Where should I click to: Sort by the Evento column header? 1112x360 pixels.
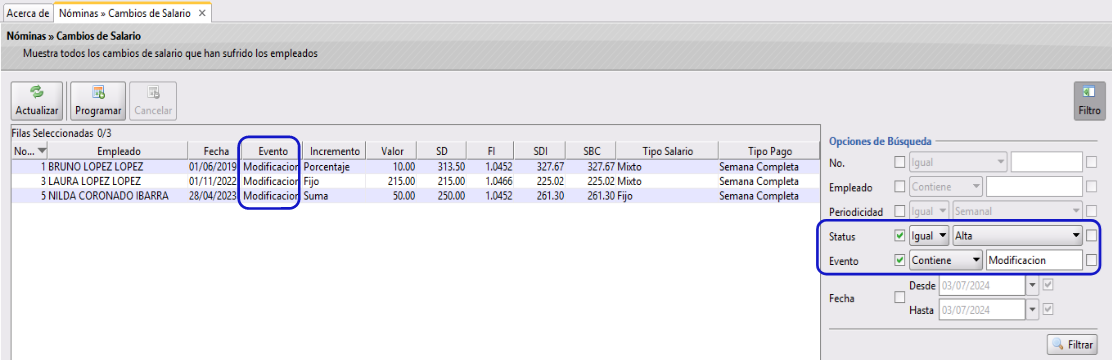click(x=272, y=151)
